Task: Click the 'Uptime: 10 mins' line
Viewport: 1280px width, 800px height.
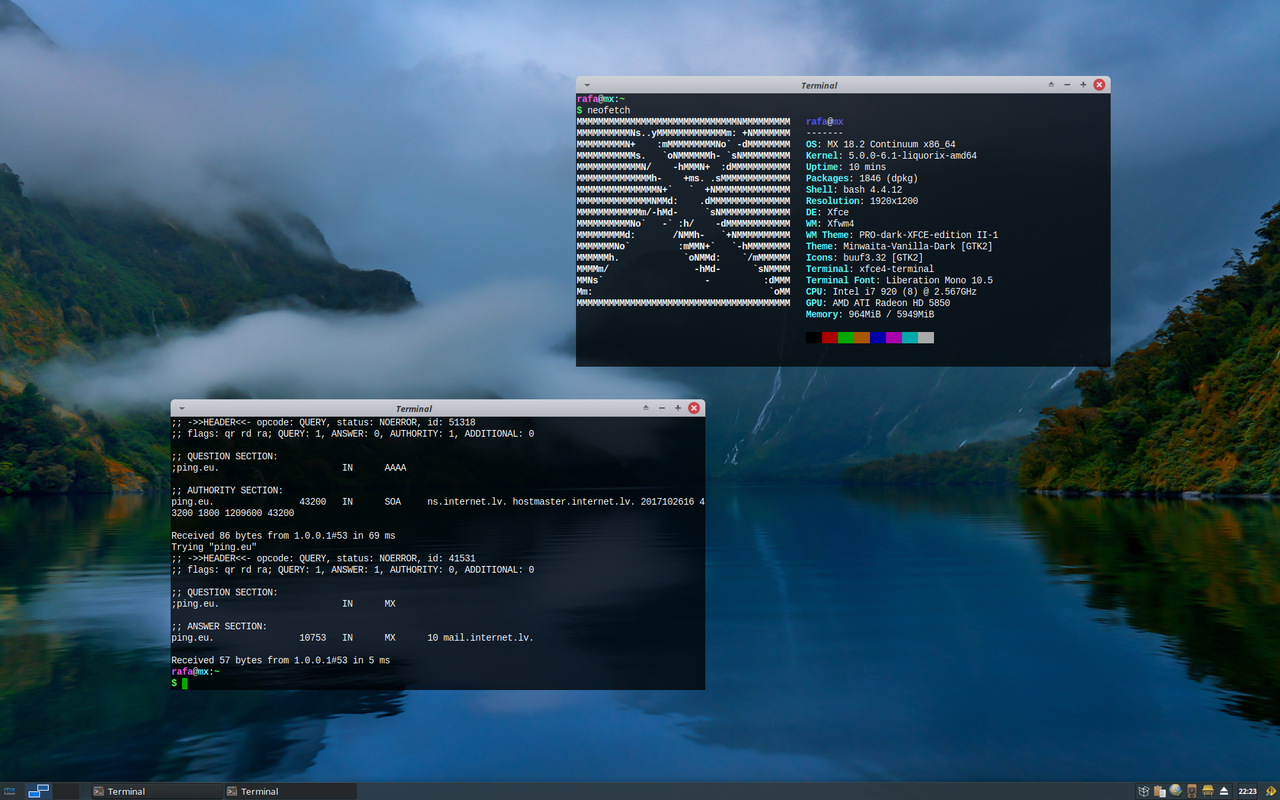Action: [x=846, y=167]
